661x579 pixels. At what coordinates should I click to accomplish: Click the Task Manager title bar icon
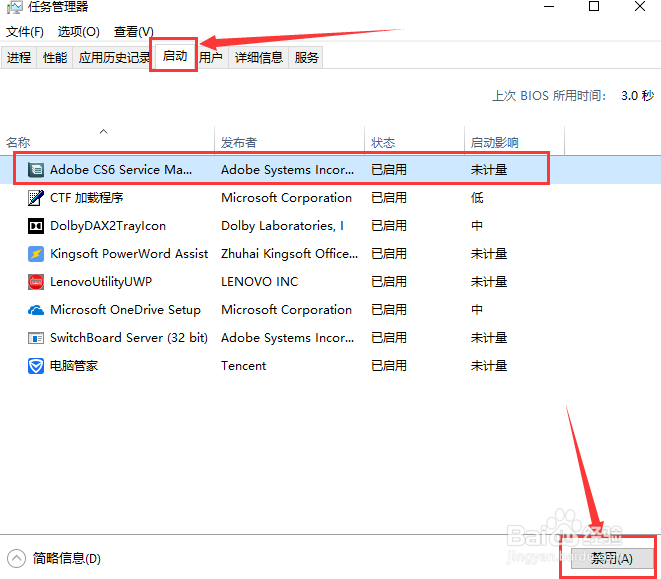click(14, 7)
